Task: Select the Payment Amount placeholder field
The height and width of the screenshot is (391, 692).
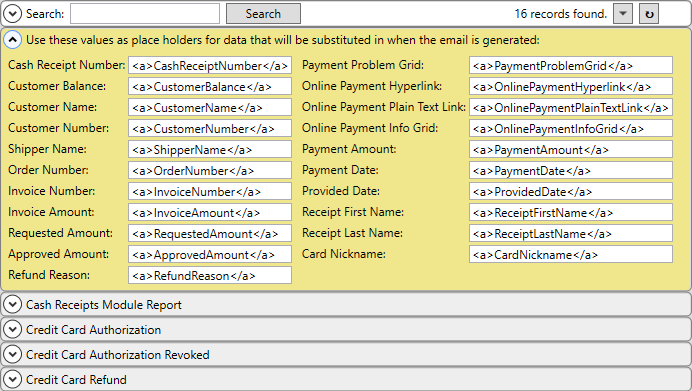Action: pyautogui.click(x=571, y=149)
